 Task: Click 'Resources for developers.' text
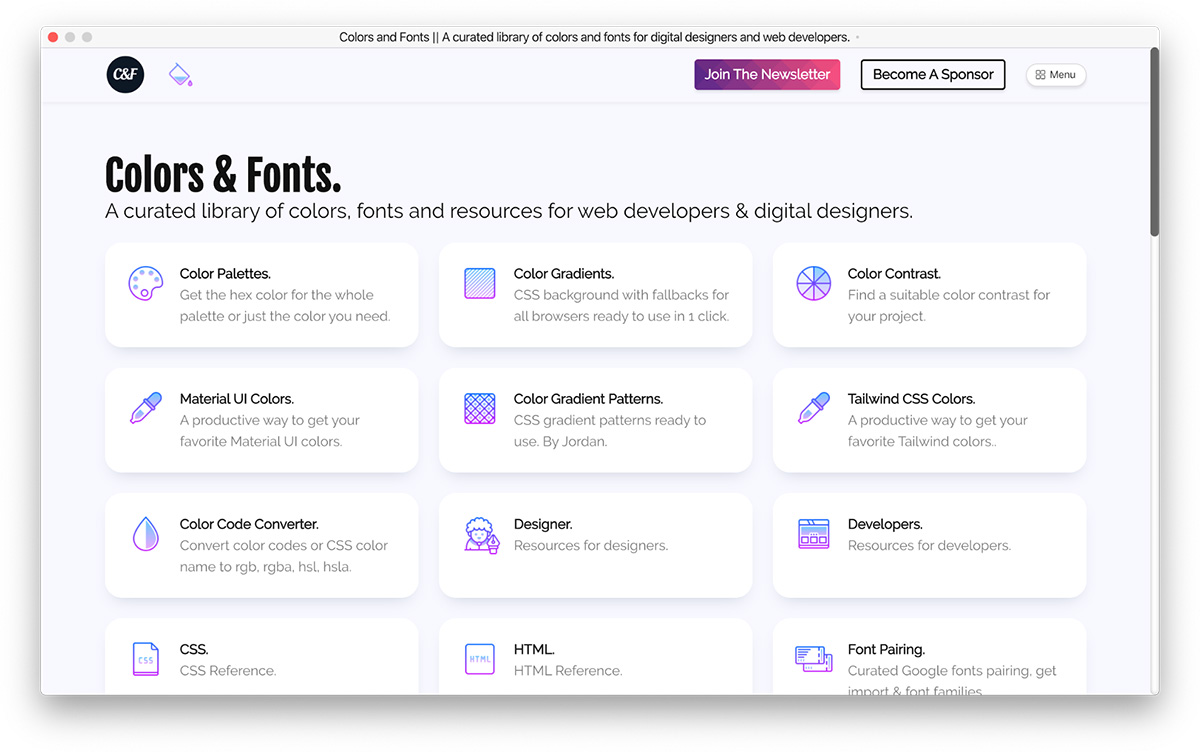pyautogui.click(x=929, y=546)
